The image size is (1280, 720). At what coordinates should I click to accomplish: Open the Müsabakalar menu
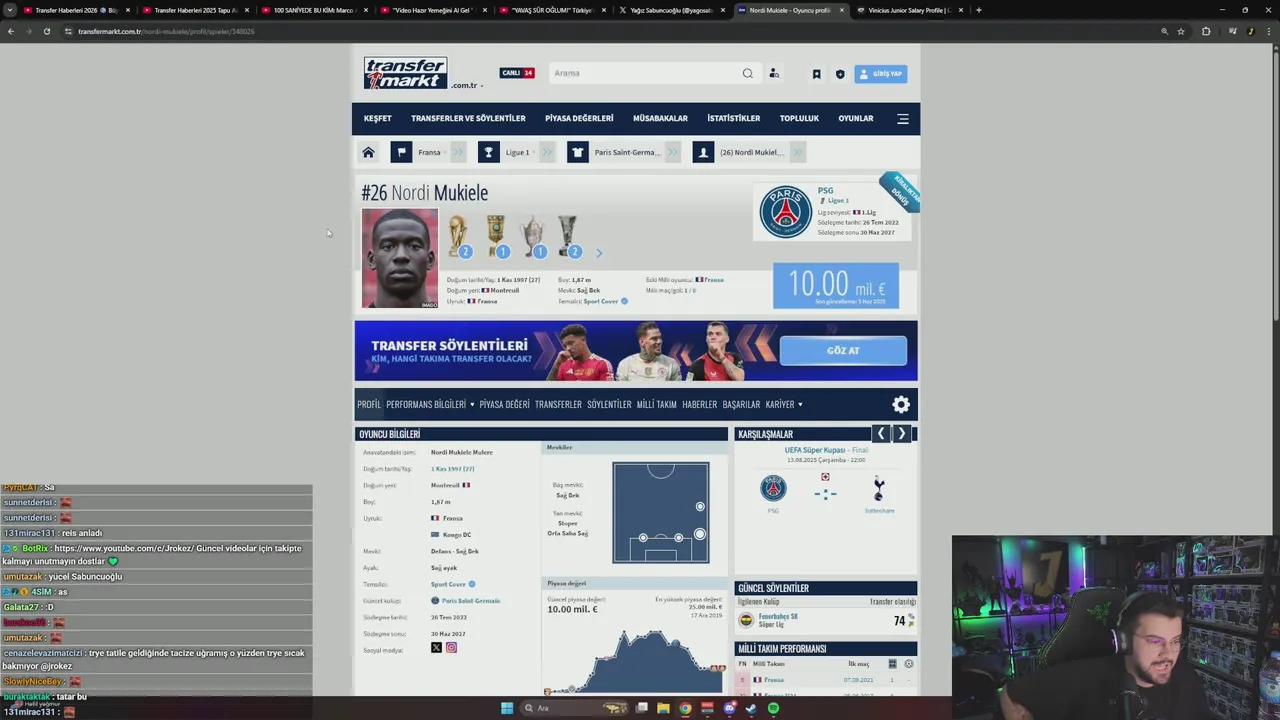tap(660, 118)
